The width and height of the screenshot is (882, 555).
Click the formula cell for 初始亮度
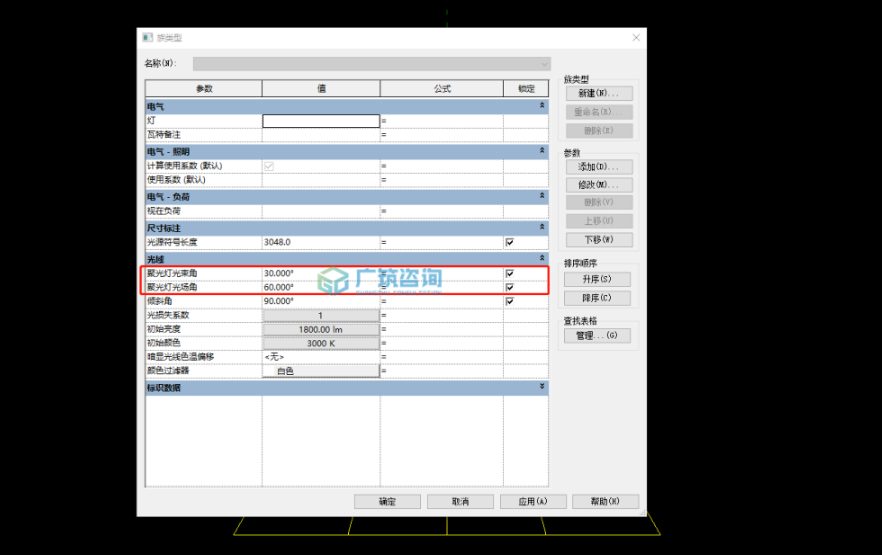click(442, 330)
